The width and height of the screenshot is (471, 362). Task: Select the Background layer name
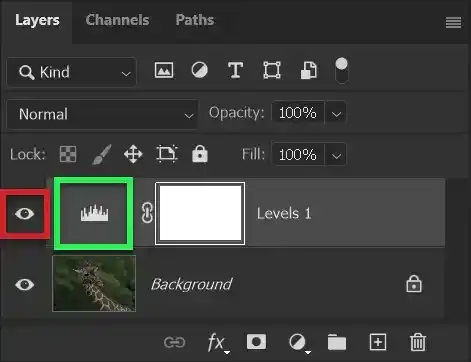tap(192, 284)
